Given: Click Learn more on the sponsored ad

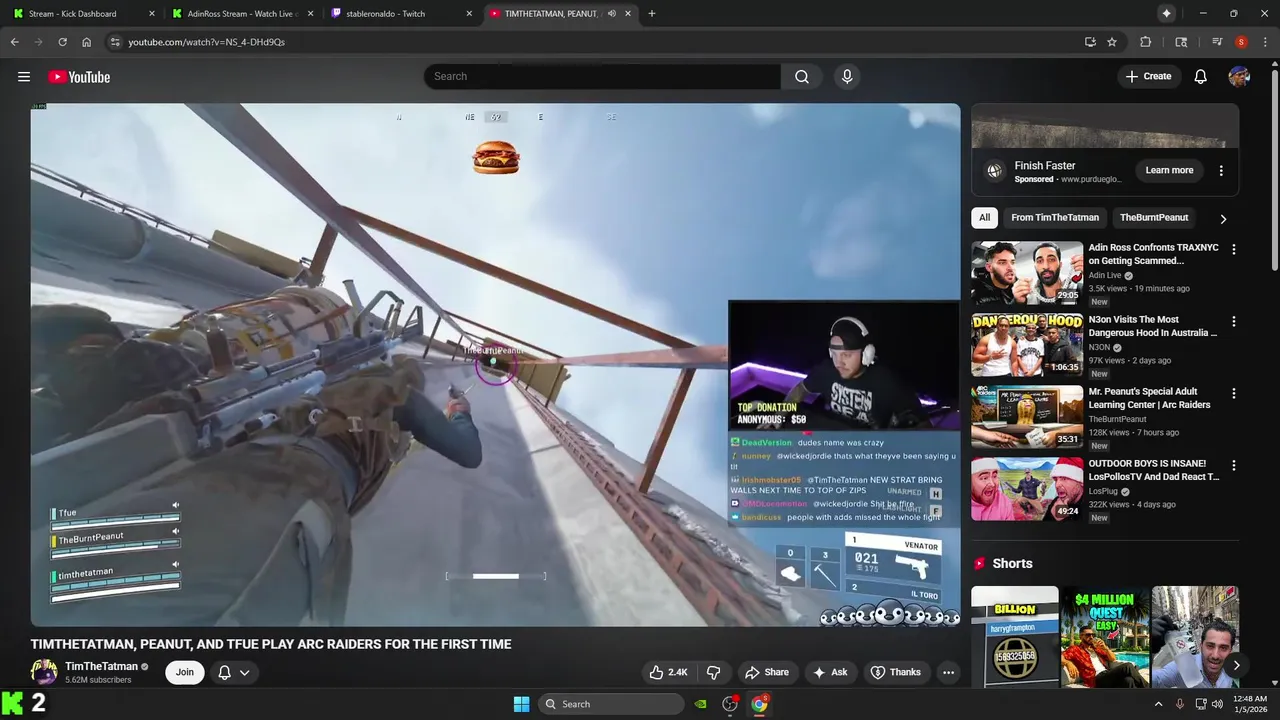Looking at the screenshot, I should (x=1169, y=170).
